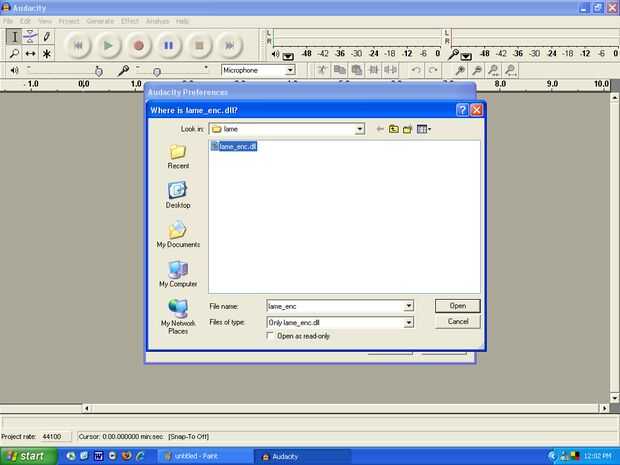The height and width of the screenshot is (465, 620).
Task: Click the dialog Help question button
Action: click(x=462, y=110)
